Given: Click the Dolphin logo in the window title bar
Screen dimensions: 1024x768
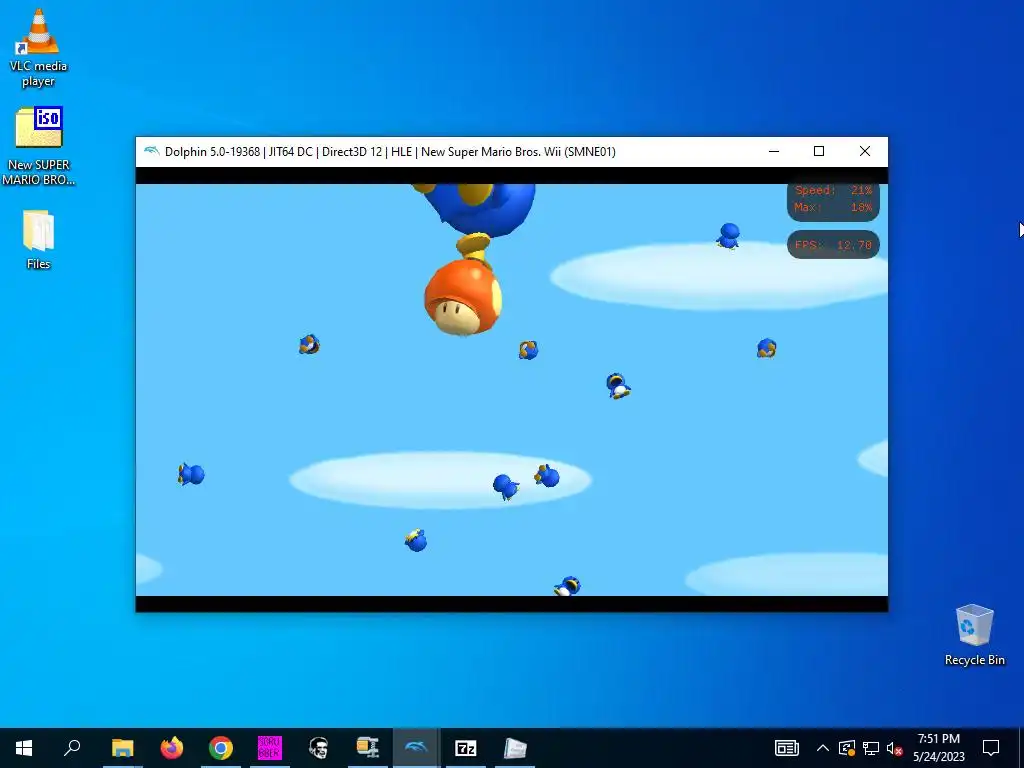Looking at the screenshot, I should coord(152,152).
